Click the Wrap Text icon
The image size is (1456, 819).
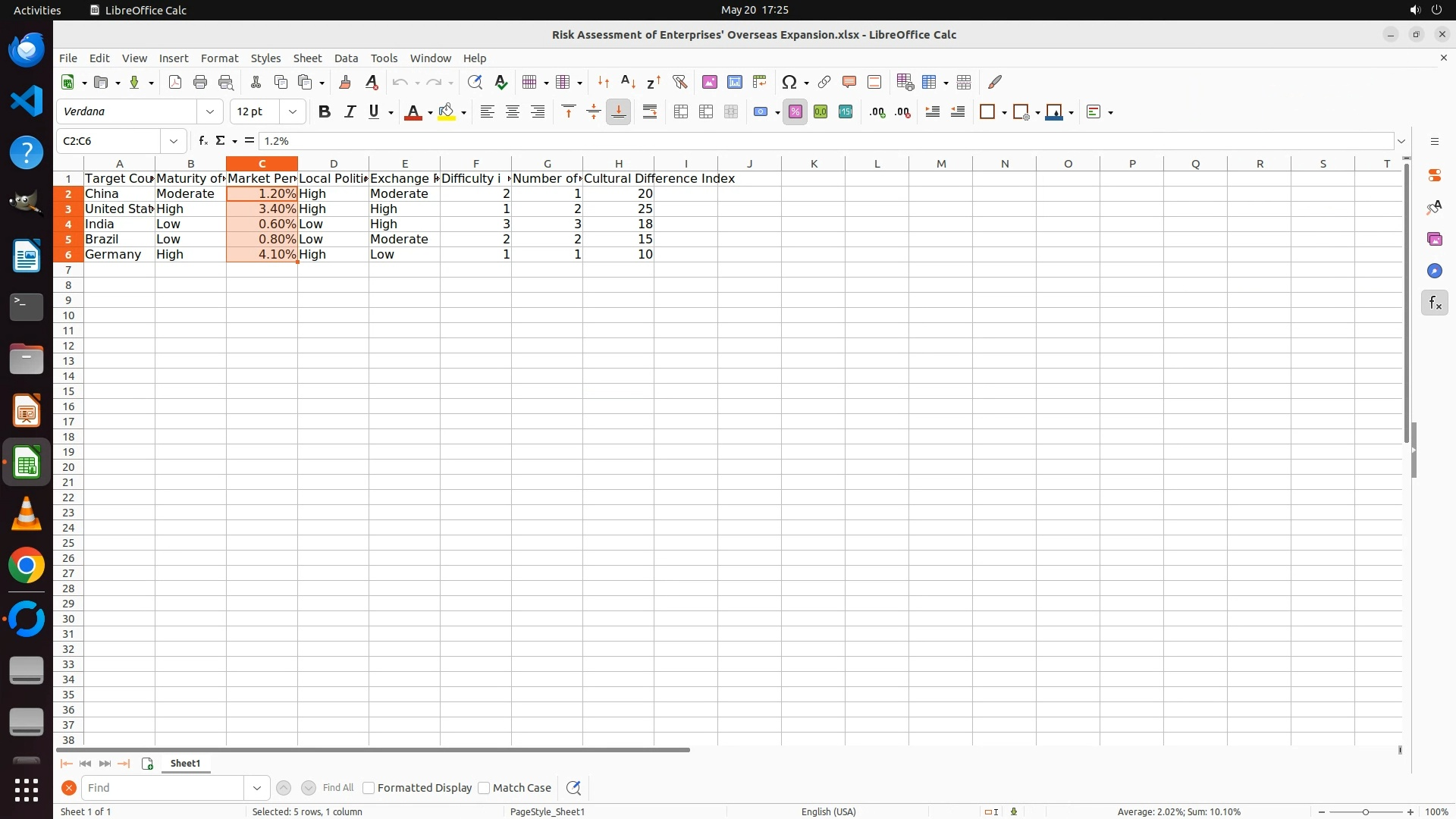[x=650, y=112]
